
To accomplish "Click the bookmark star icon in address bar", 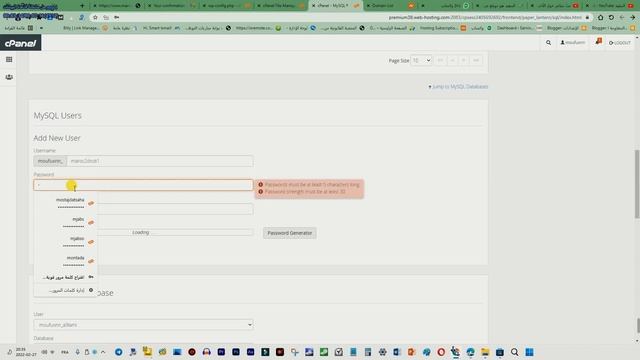I will click(95, 18).
